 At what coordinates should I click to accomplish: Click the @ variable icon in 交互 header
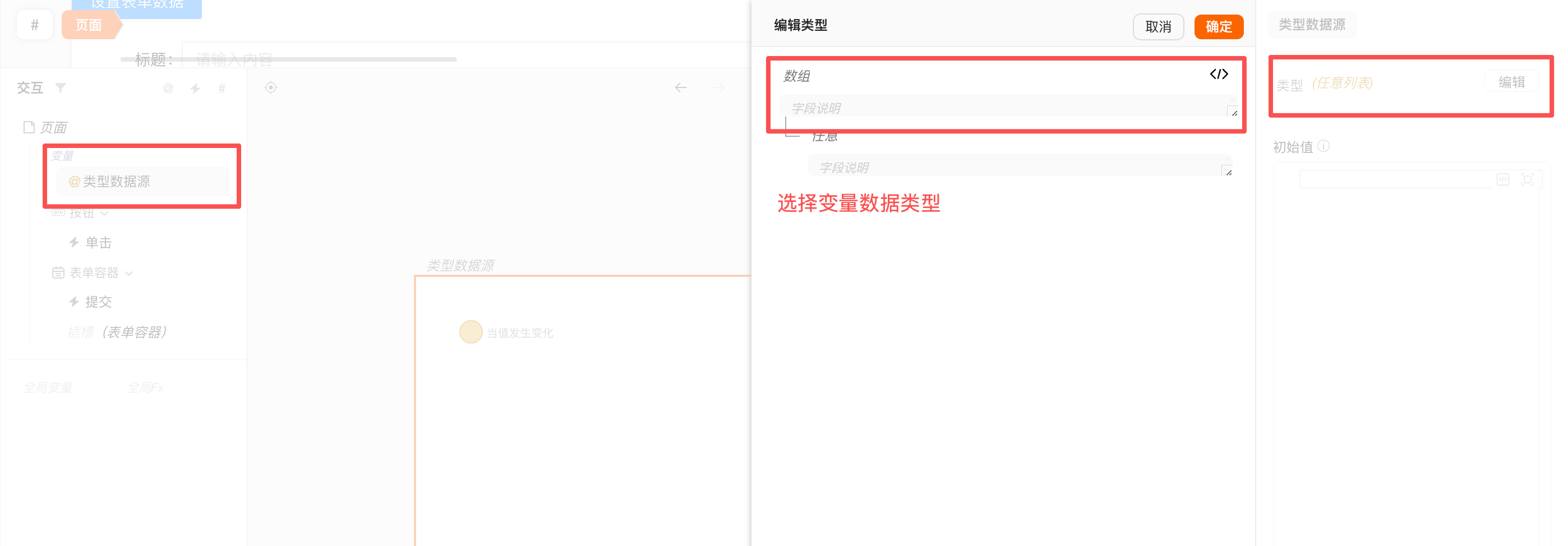pos(168,88)
